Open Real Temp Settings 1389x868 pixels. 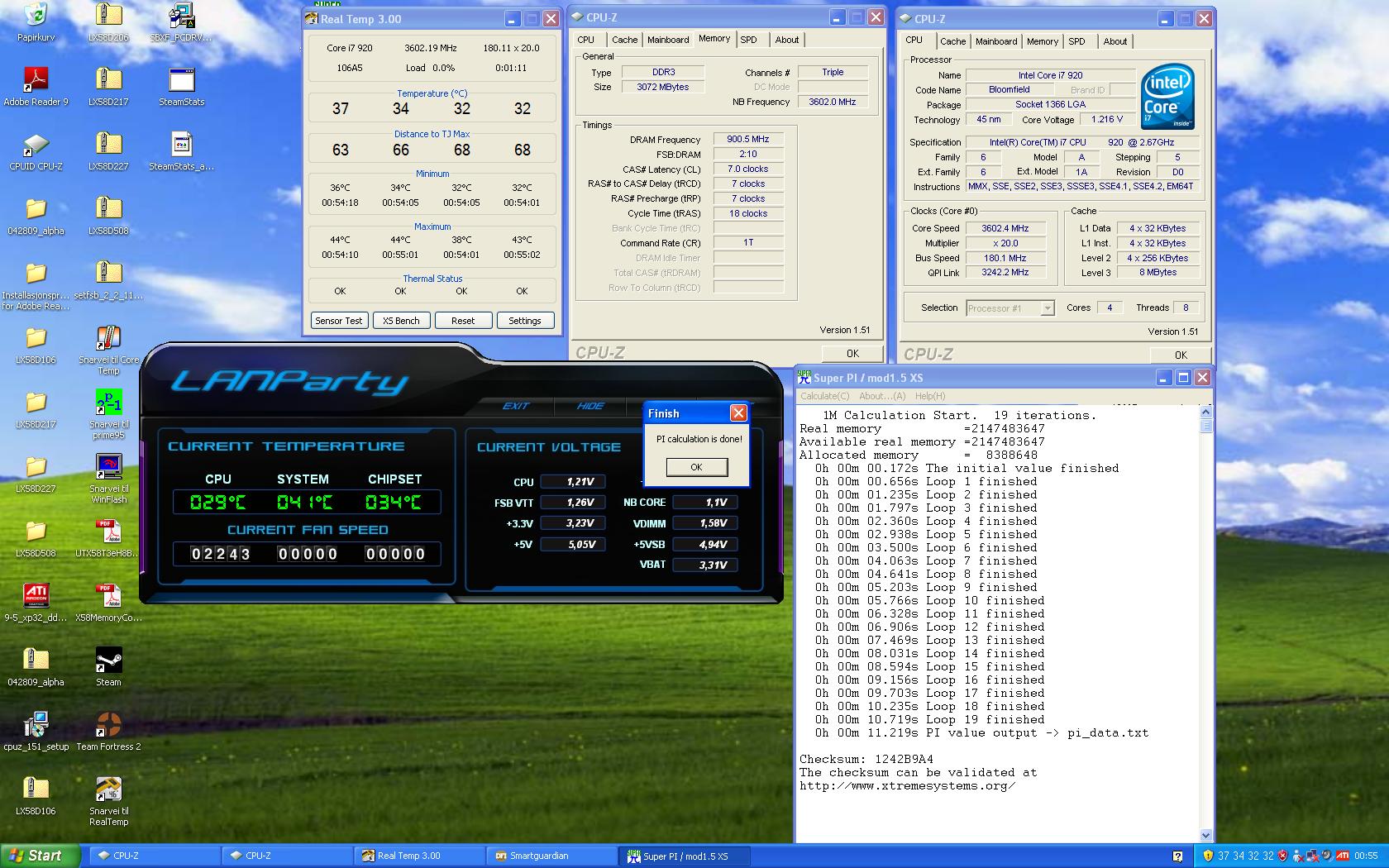[x=525, y=321]
